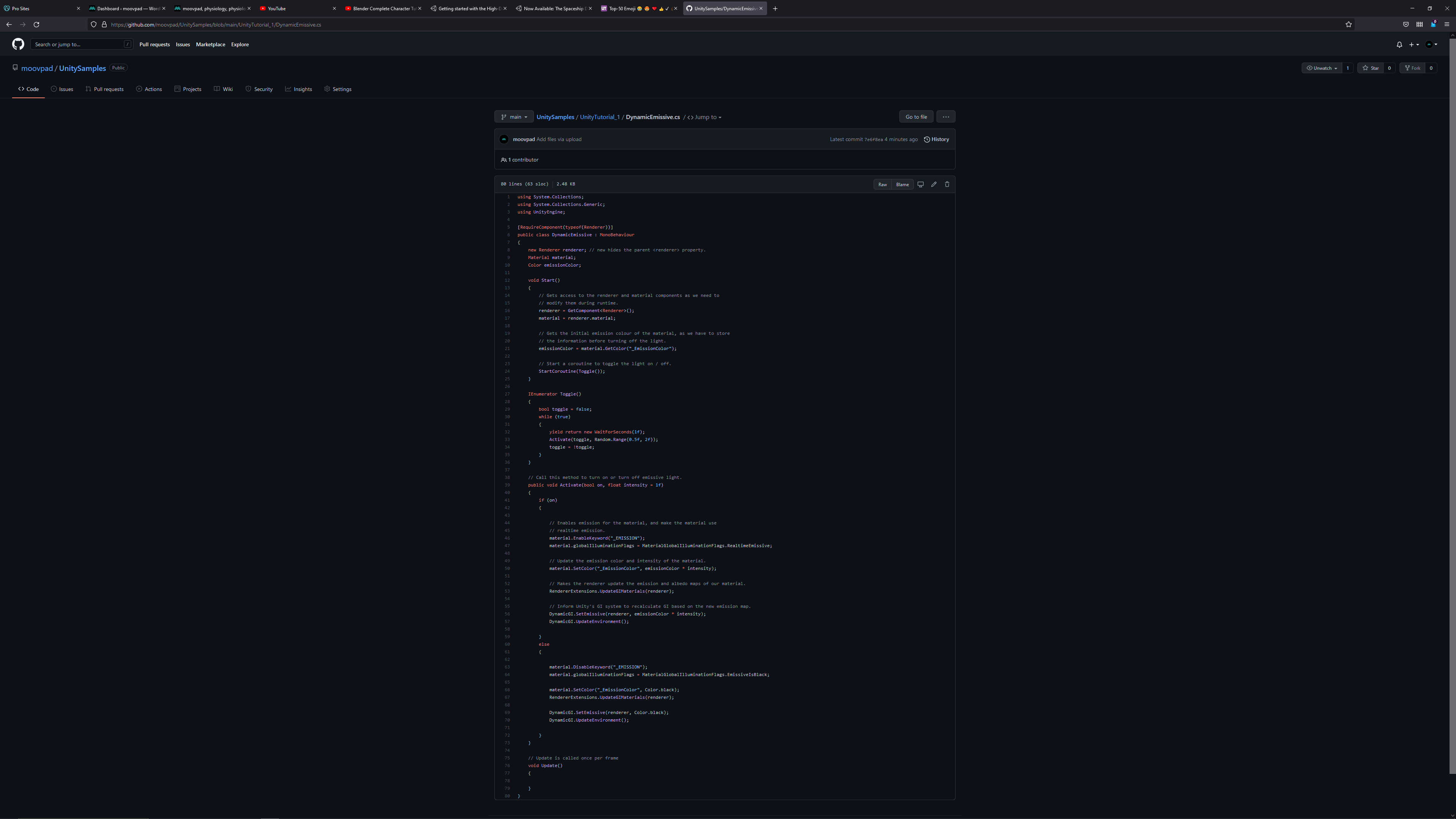
Task: Open the main branch selector
Action: [514, 117]
